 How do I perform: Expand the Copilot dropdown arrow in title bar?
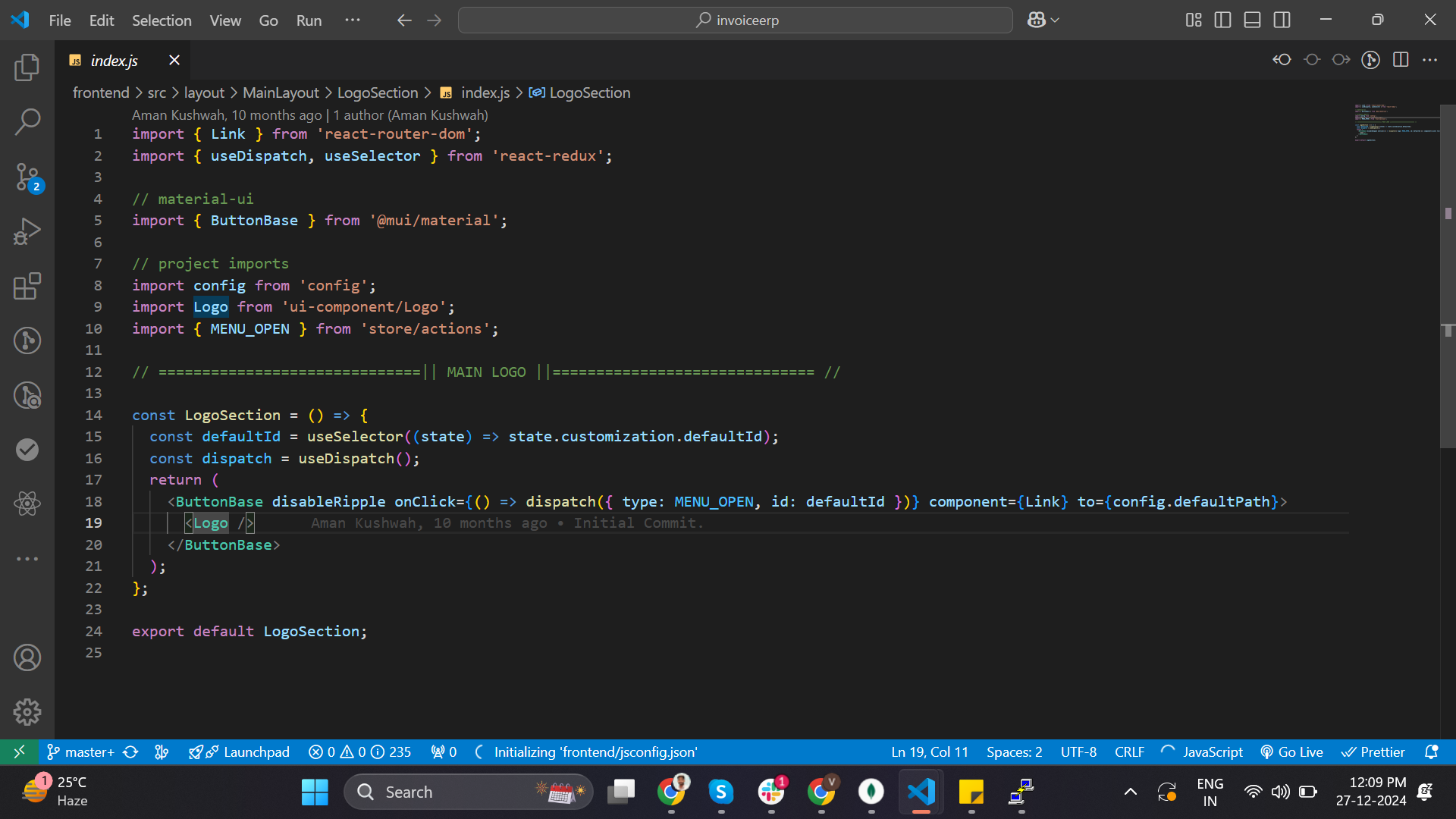tap(1055, 20)
